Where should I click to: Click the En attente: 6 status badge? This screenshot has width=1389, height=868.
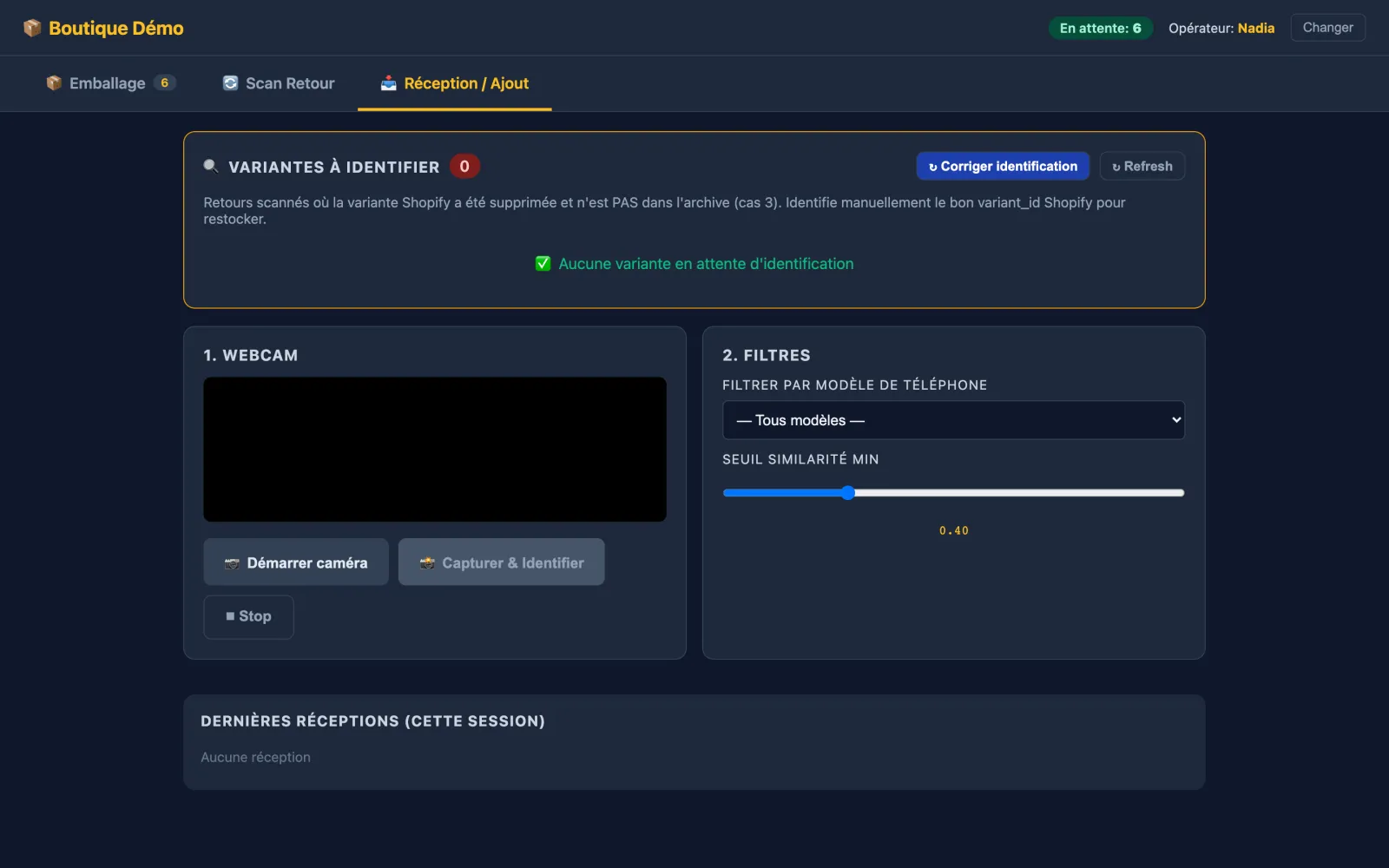click(1100, 28)
